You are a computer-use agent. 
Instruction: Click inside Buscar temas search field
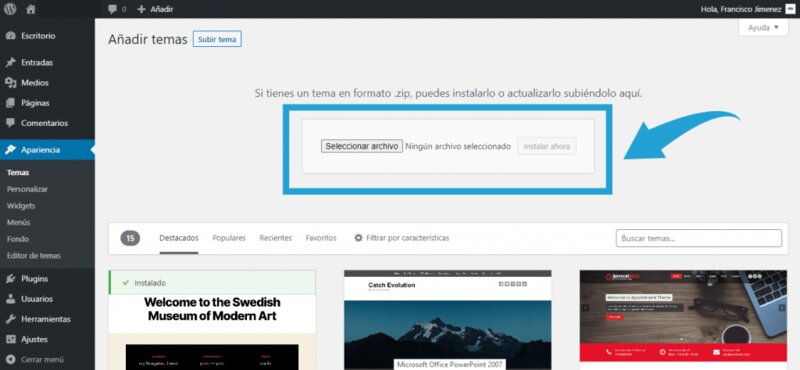click(698, 238)
